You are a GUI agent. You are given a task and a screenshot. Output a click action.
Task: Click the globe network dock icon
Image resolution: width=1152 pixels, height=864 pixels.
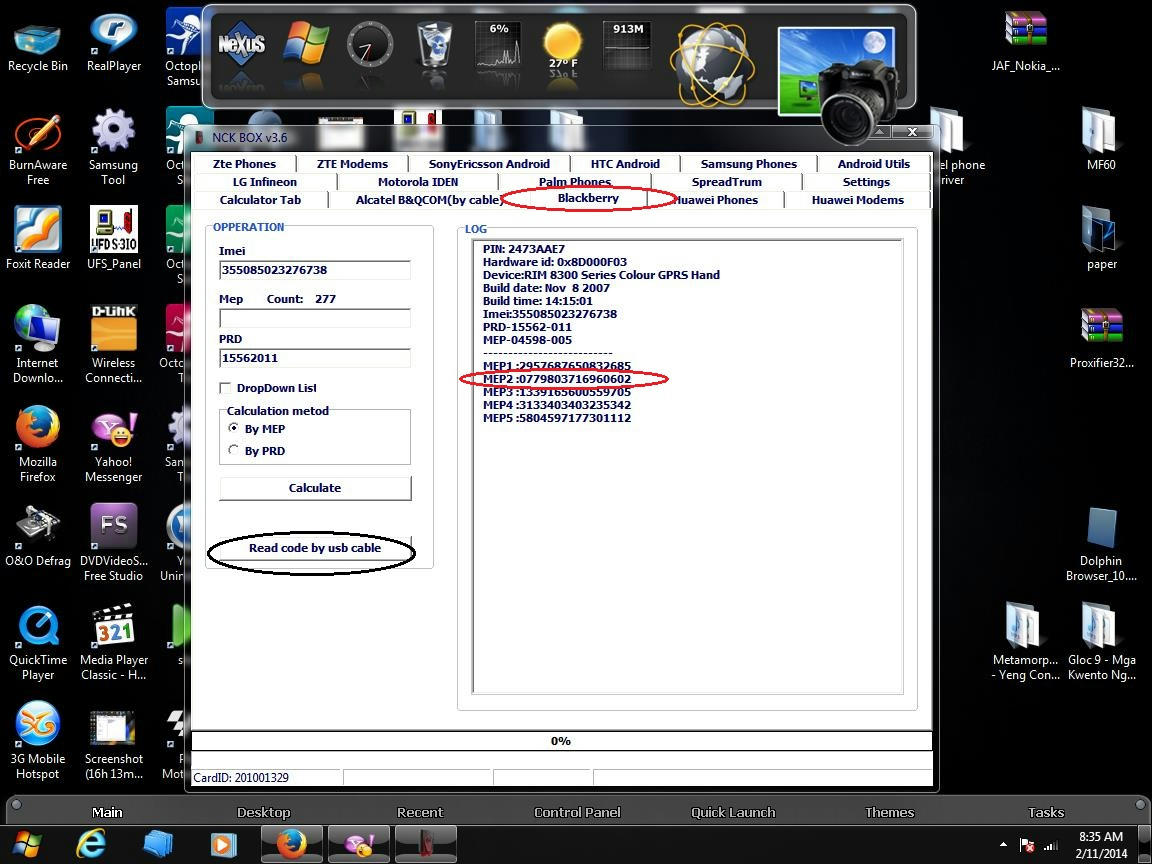tap(710, 65)
